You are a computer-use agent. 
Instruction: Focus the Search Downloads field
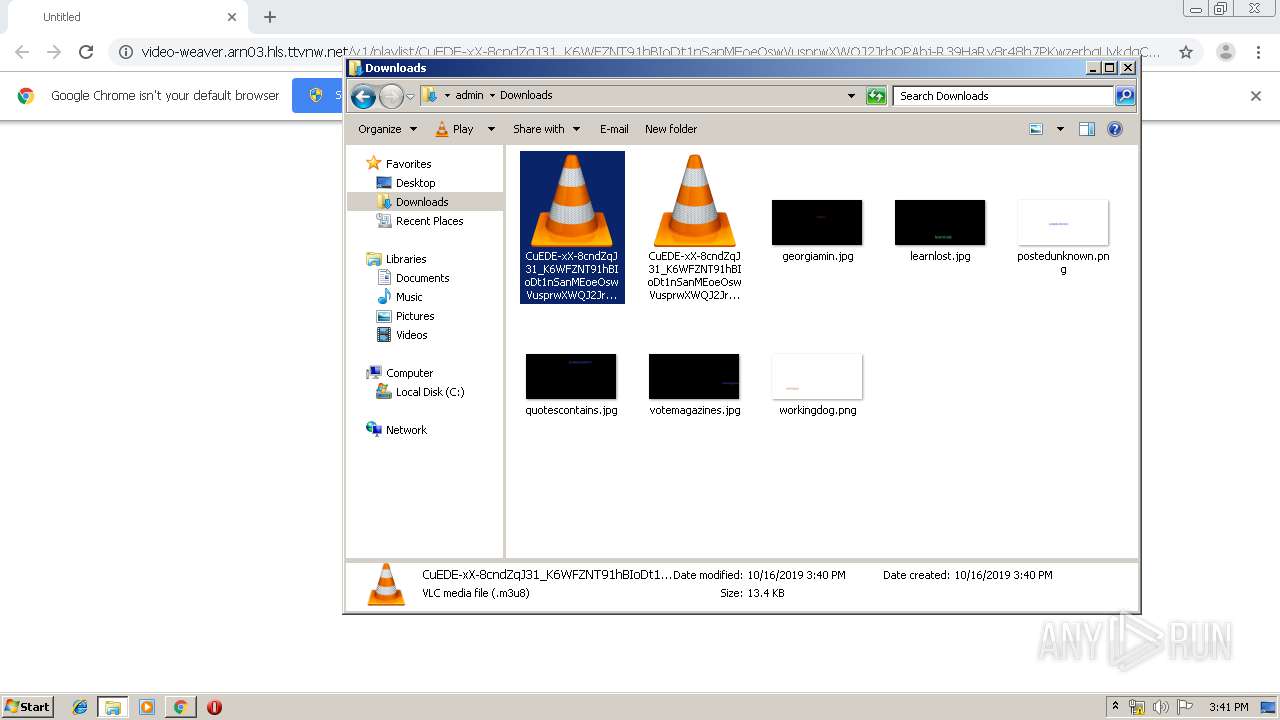1004,96
